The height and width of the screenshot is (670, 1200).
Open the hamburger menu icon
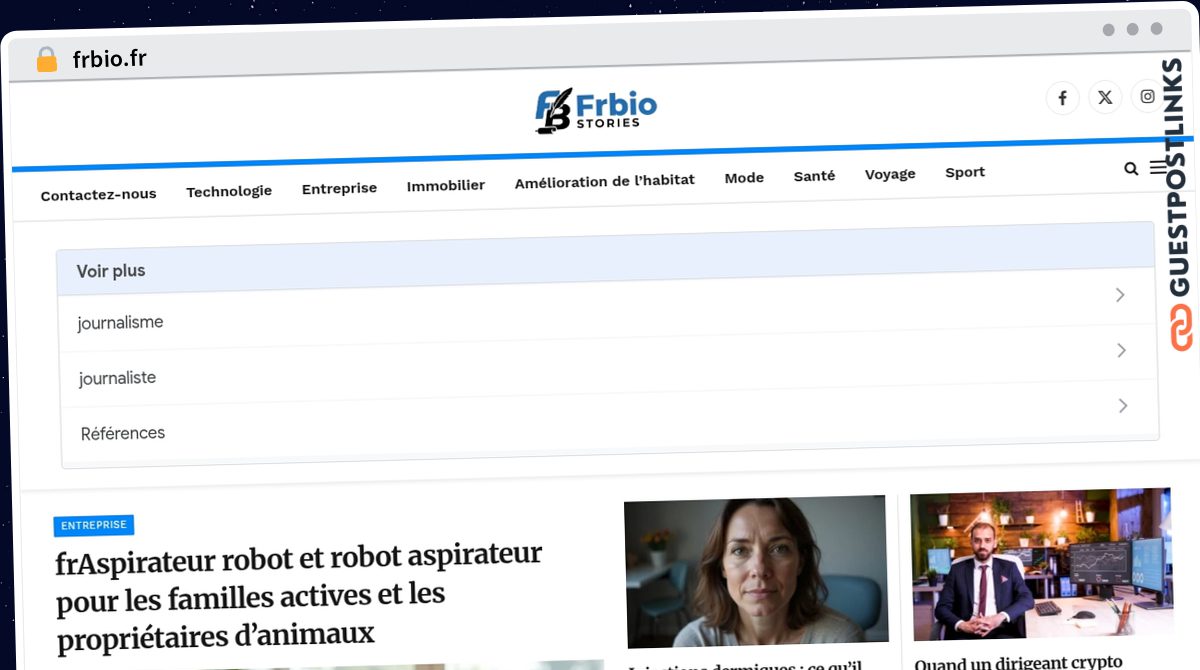[1158, 168]
